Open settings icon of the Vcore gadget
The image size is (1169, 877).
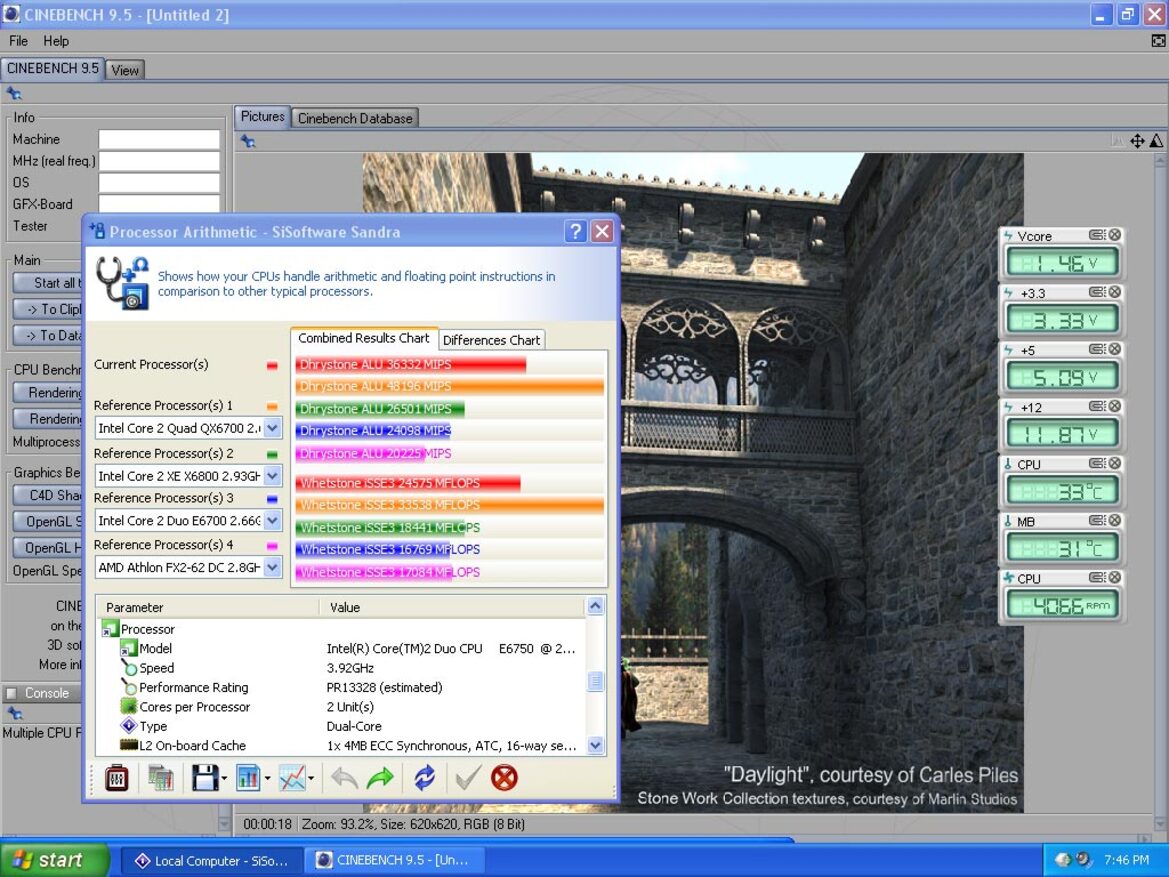[x=1097, y=235]
